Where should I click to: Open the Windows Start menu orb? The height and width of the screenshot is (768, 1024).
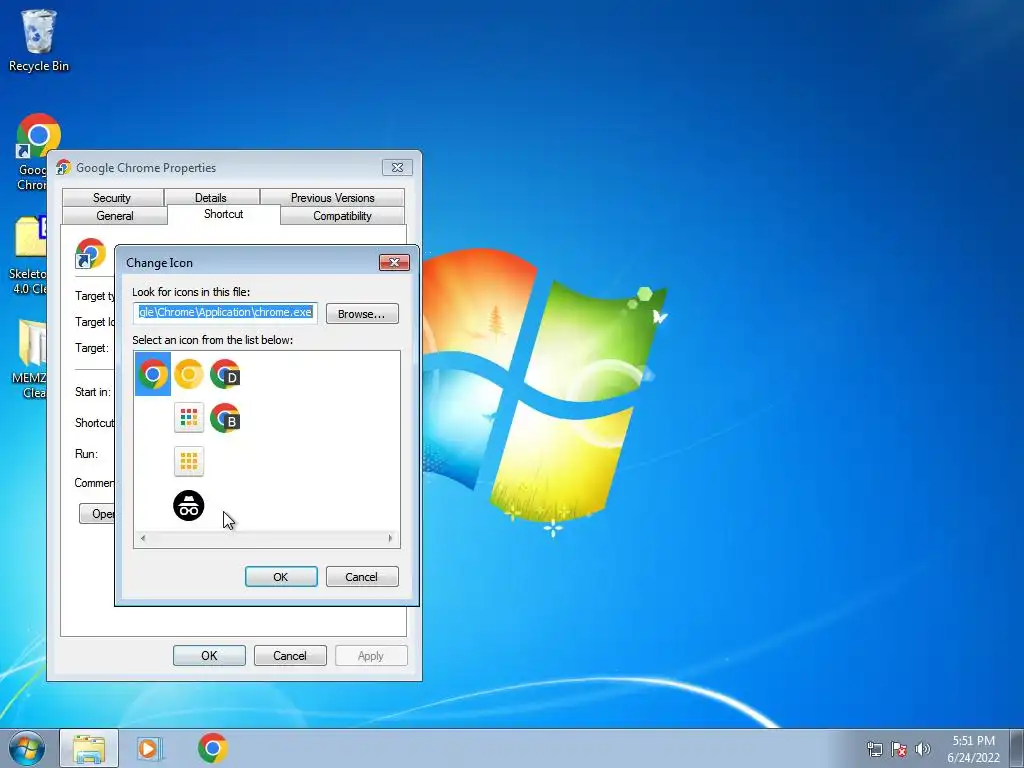tap(27, 748)
